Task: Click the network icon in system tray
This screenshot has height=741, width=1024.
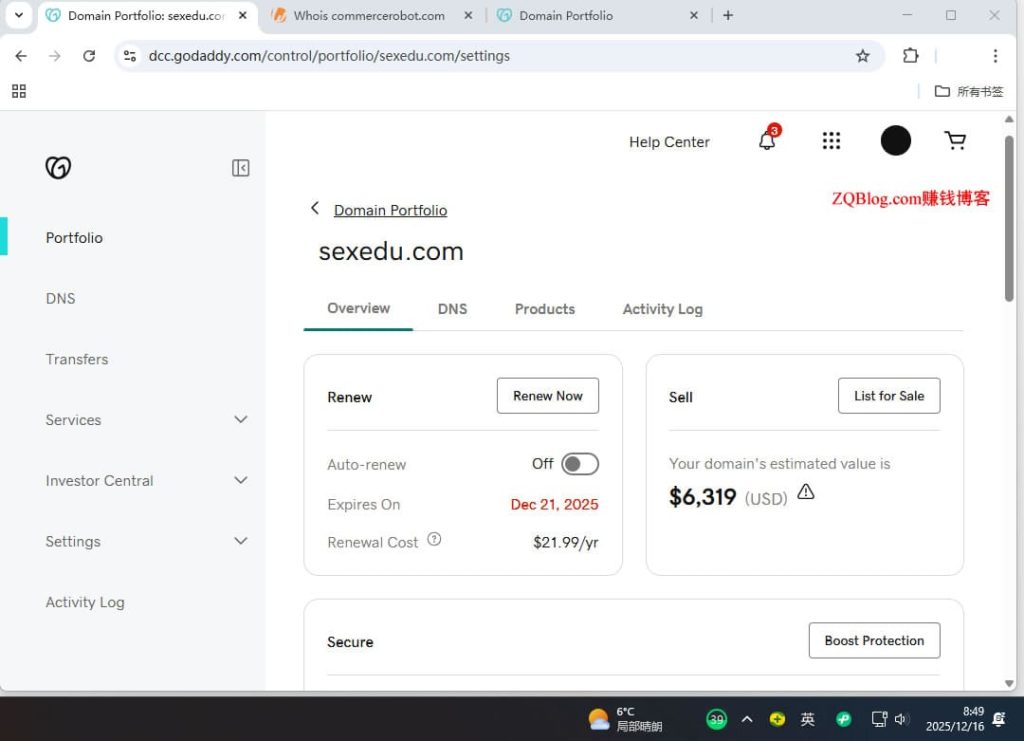Action: pyautogui.click(x=879, y=719)
